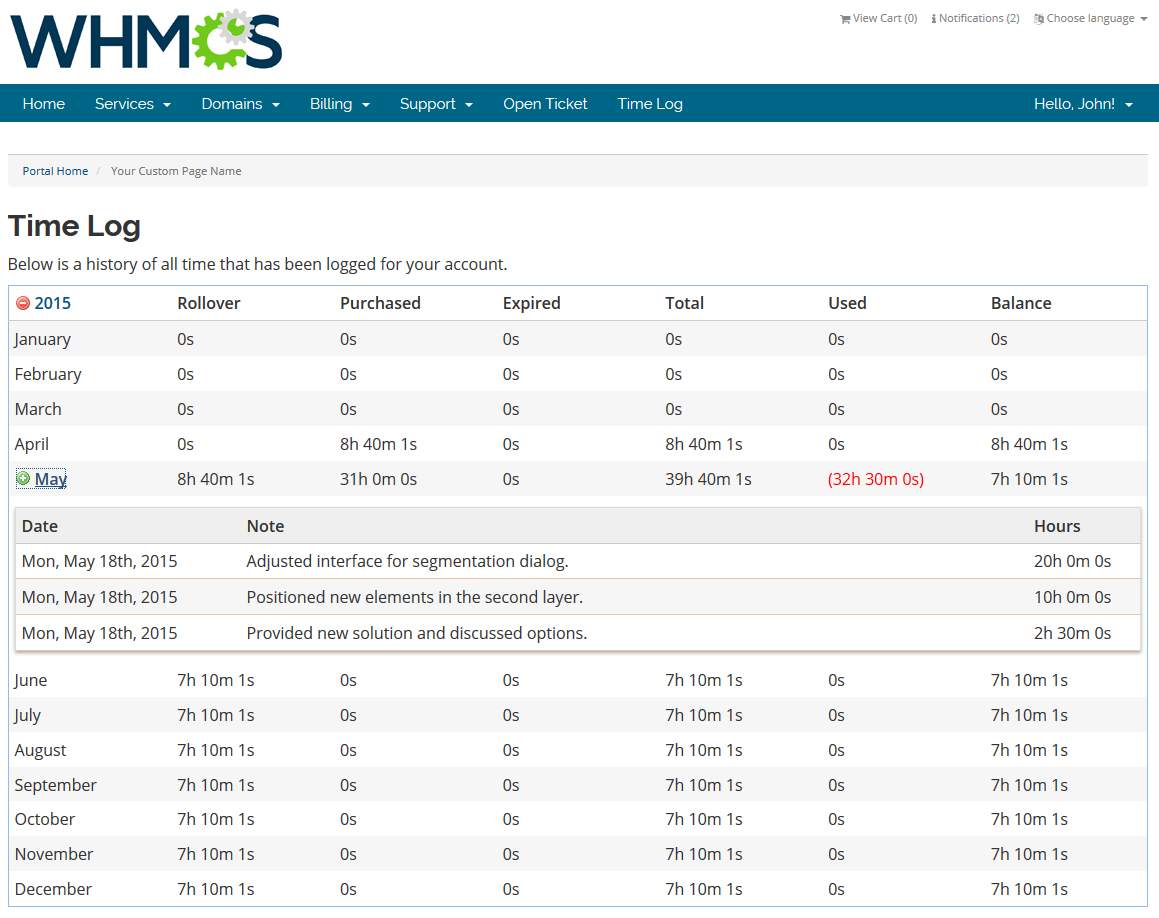Collapse the 2015 year with red minus icon
Screen dimensions: 1159x918
point(22,302)
